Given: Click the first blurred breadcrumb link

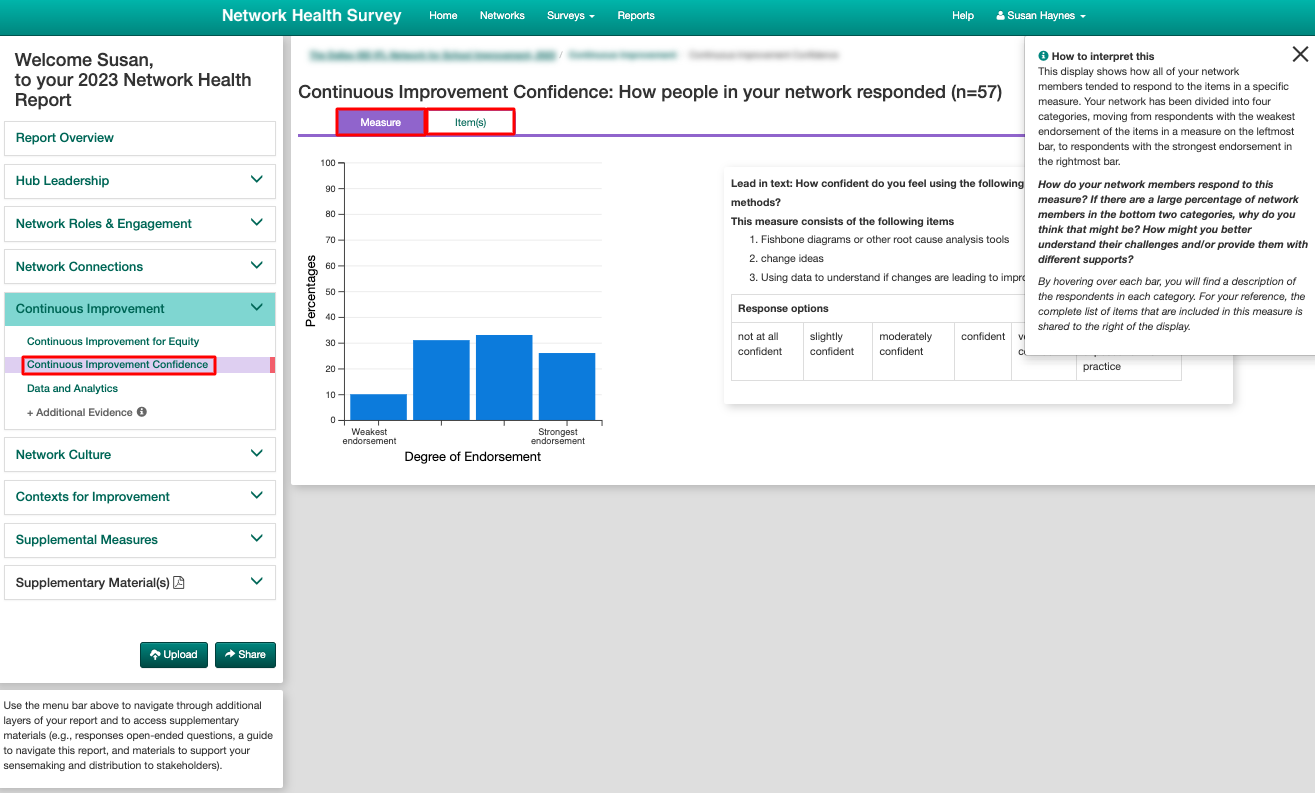Looking at the screenshot, I should tap(432, 55).
